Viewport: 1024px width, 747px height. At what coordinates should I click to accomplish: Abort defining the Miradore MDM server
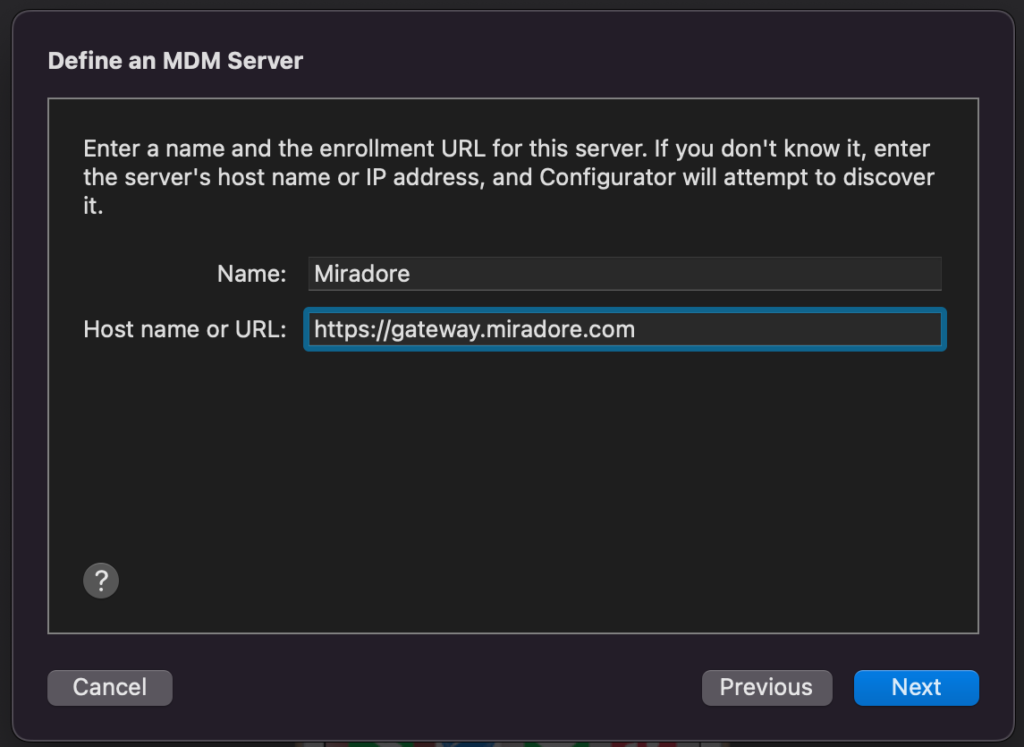[109, 687]
